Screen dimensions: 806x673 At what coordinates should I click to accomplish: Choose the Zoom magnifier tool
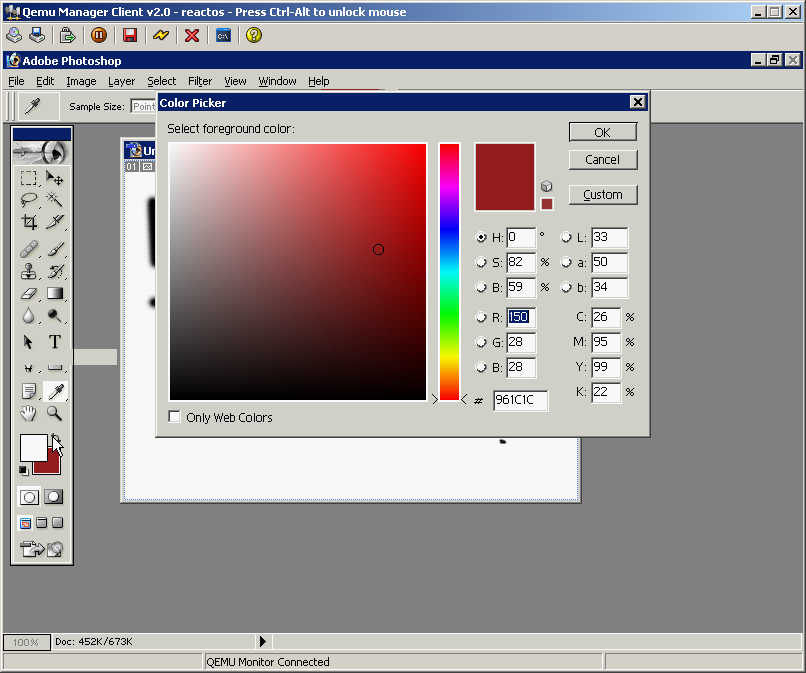55,413
